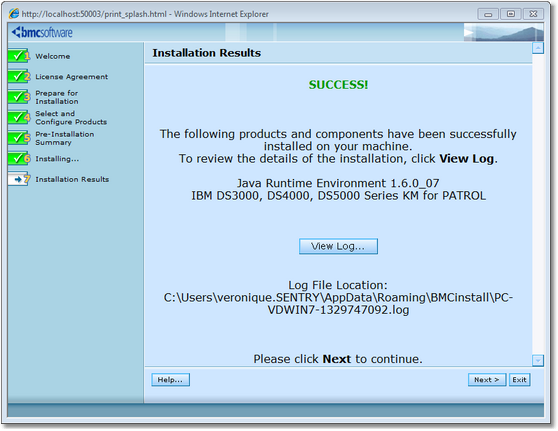Select the License Agreement step label
Image resolution: width=558 pixels, height=431 pixels.
72,77
